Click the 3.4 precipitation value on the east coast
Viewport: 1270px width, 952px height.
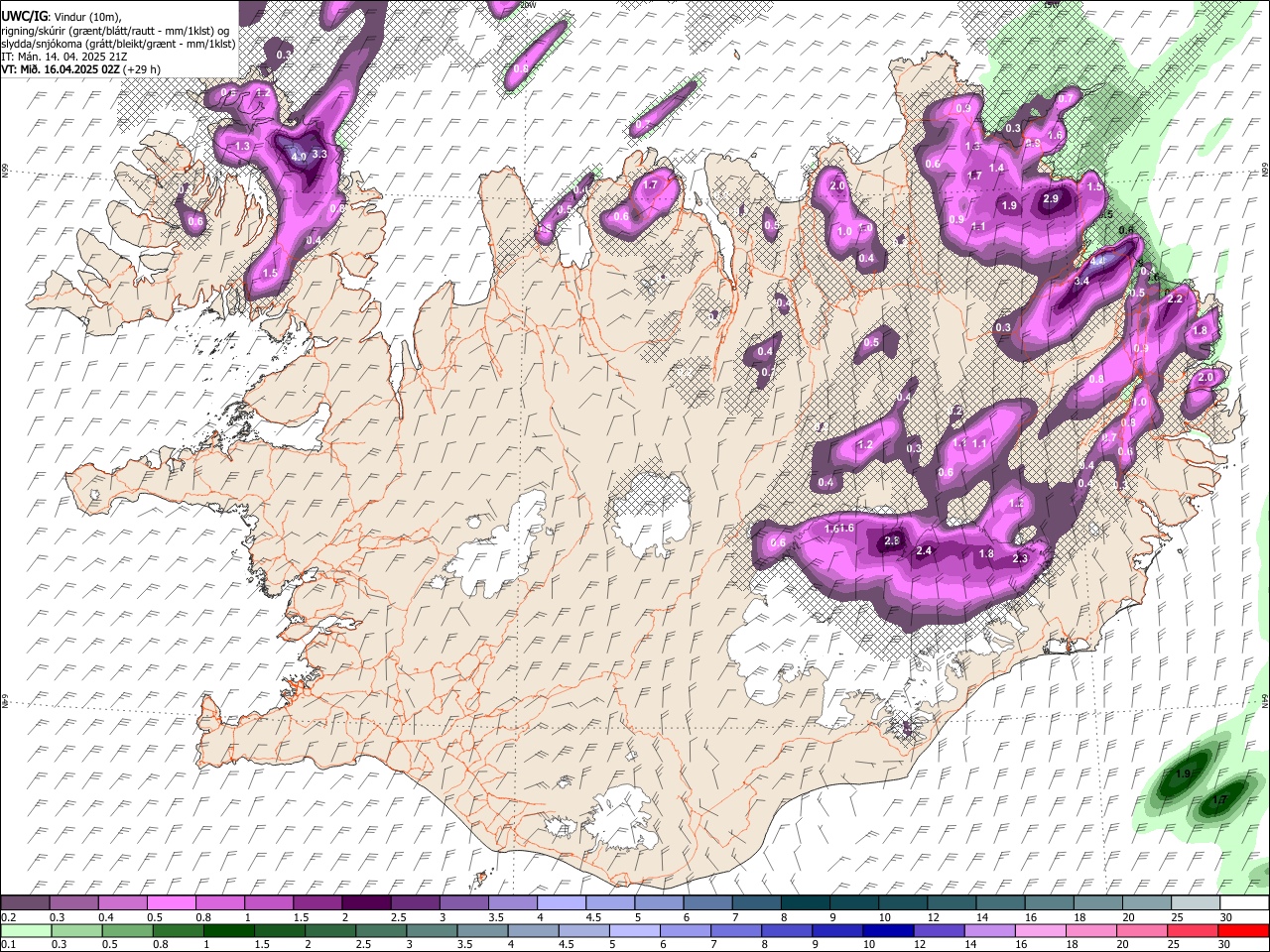click(x=1081, y=282)
